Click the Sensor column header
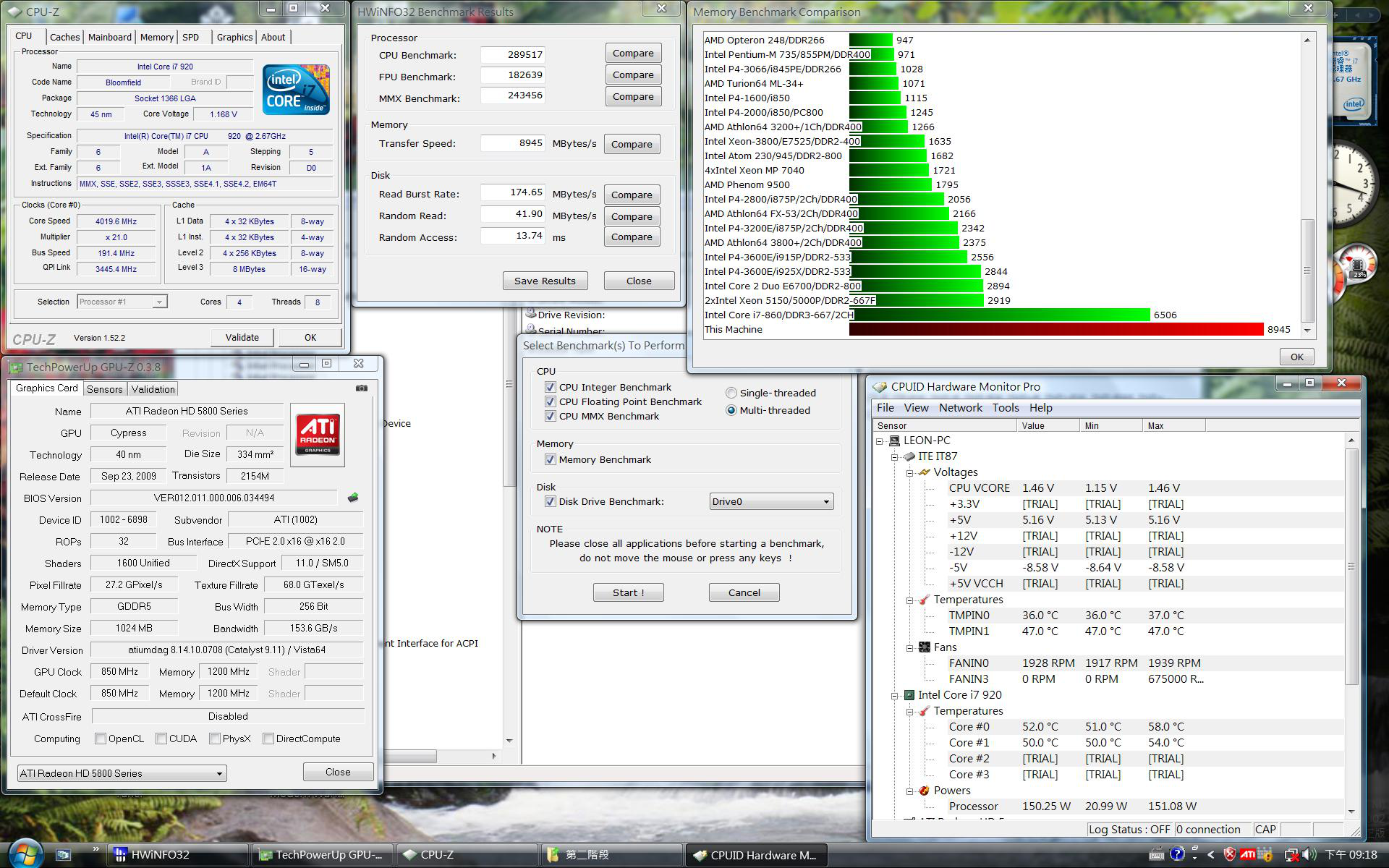The image size is (1389, 868). click(x=944, y=425)
